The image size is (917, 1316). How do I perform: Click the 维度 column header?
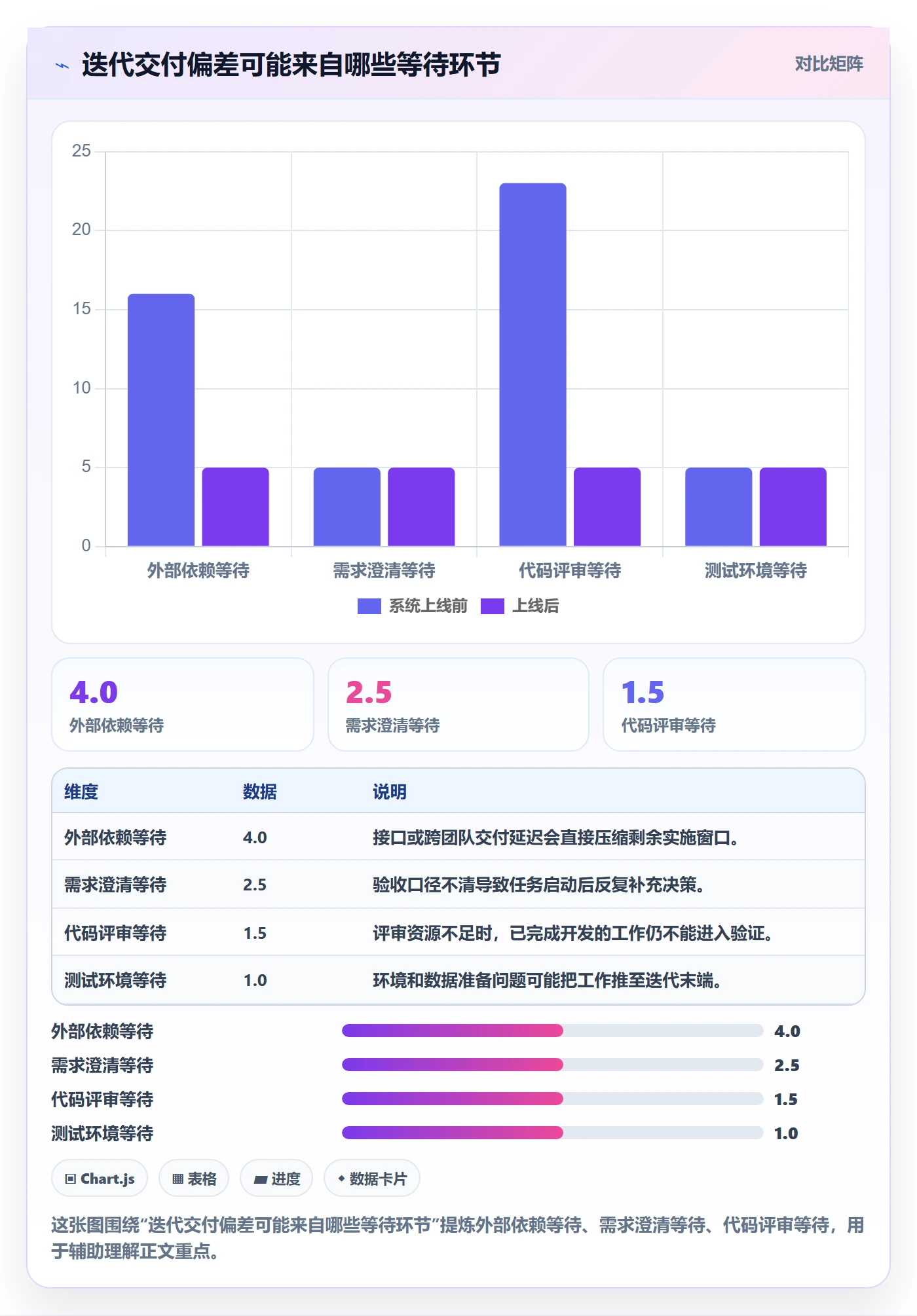(81, 792)
